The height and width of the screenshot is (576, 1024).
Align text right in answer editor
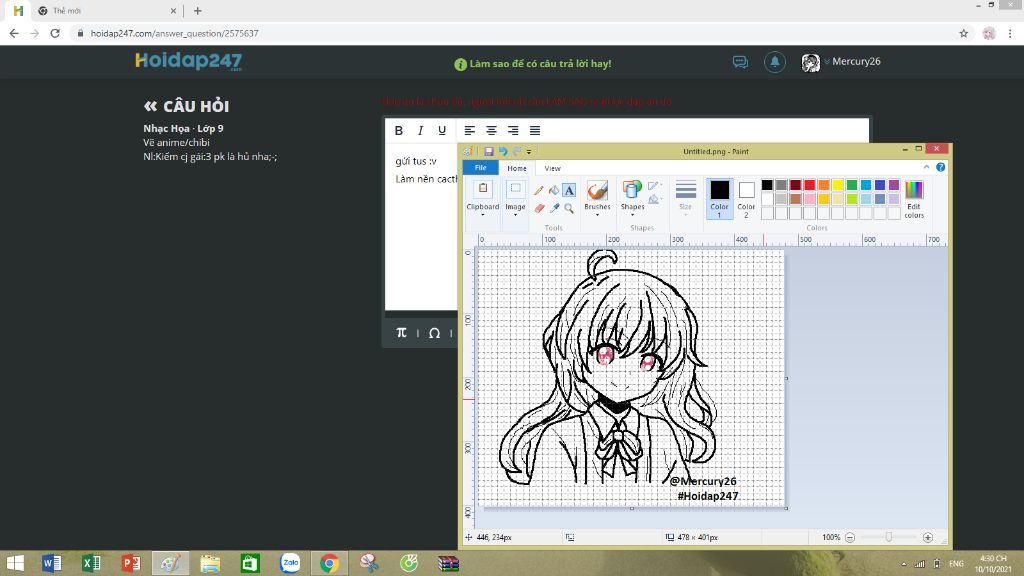click(513, 131)
